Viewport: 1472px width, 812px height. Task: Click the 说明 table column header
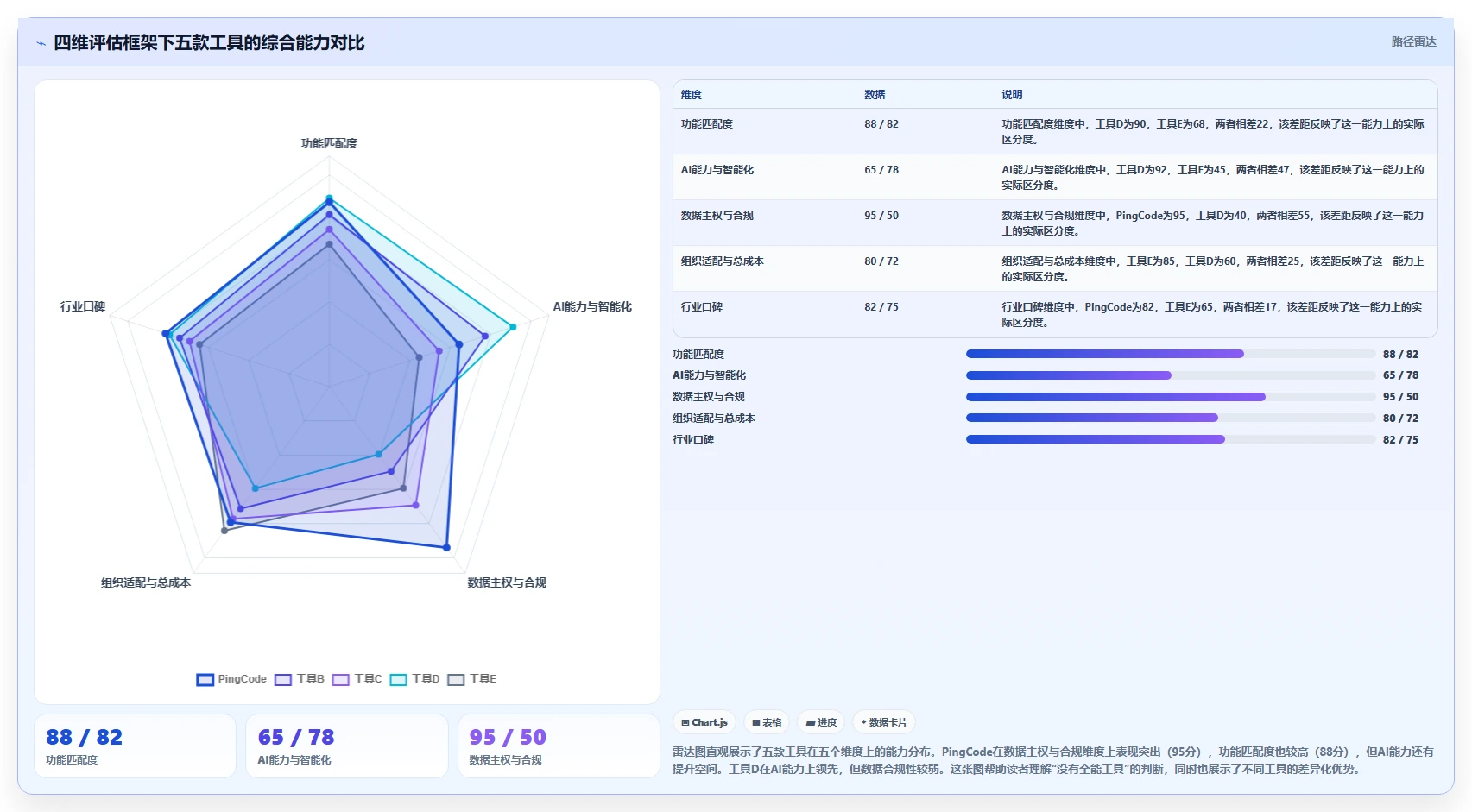click(1012, 95)
